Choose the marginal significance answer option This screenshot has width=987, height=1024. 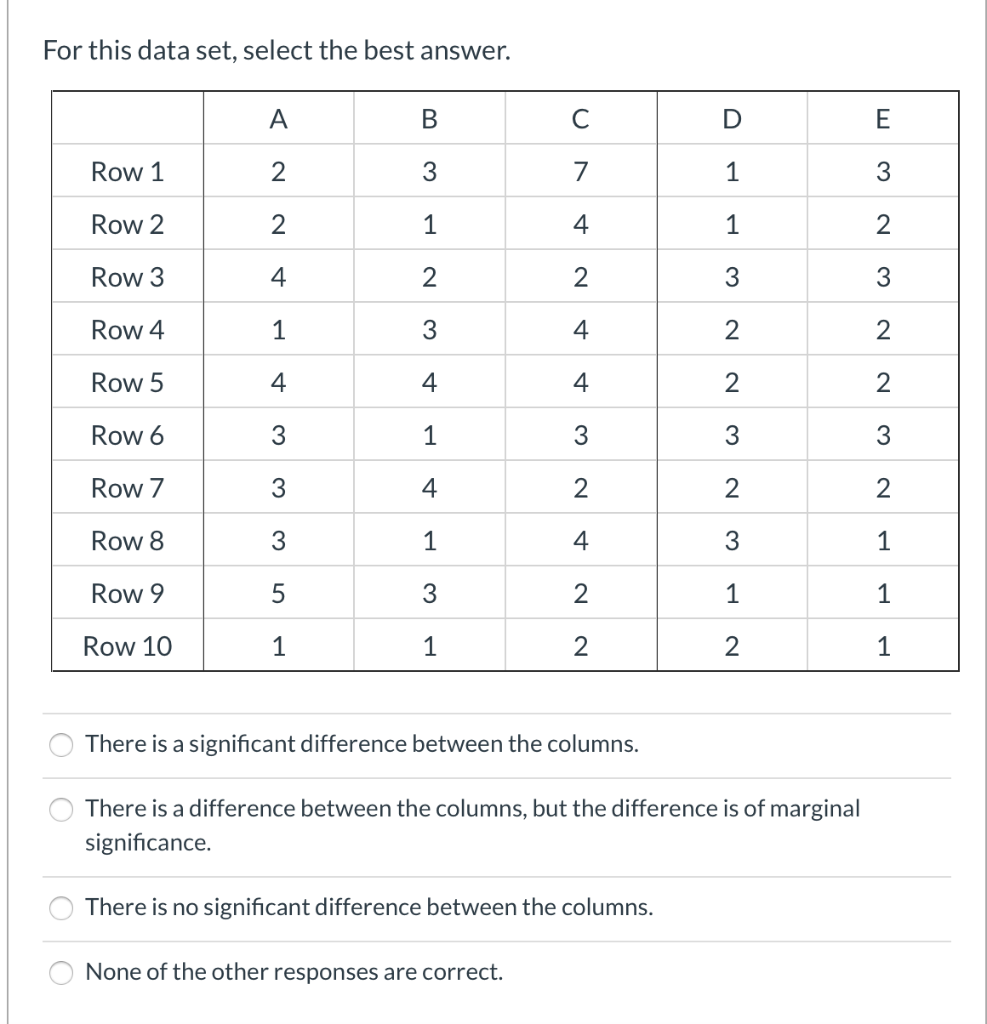click(60, 810)
